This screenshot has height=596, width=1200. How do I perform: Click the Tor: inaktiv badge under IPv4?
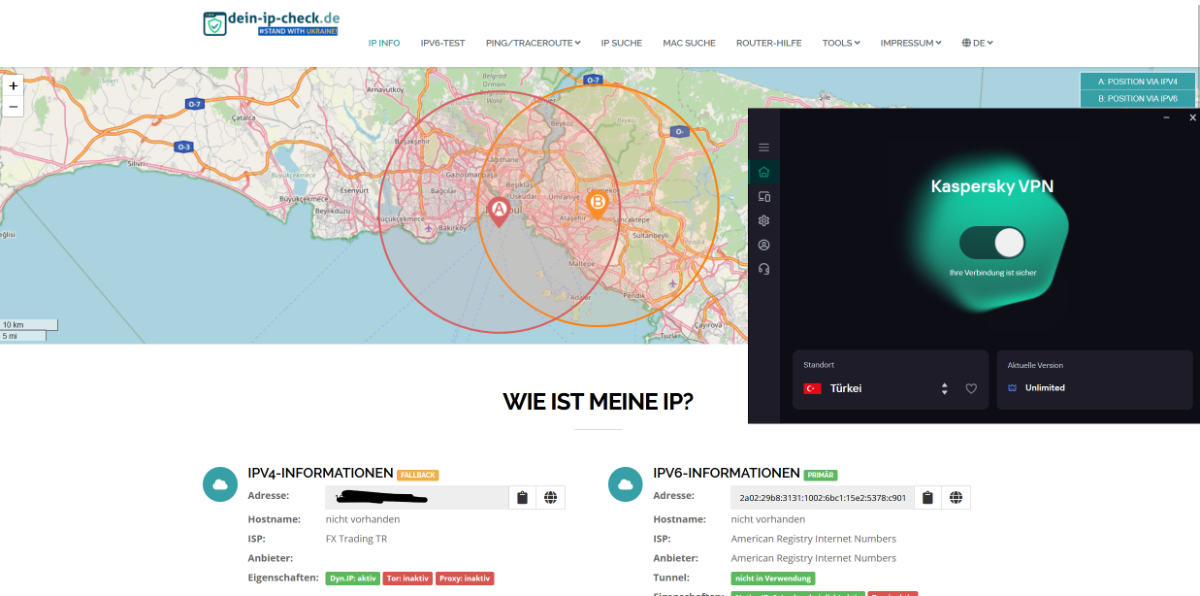tap(409, 578)
